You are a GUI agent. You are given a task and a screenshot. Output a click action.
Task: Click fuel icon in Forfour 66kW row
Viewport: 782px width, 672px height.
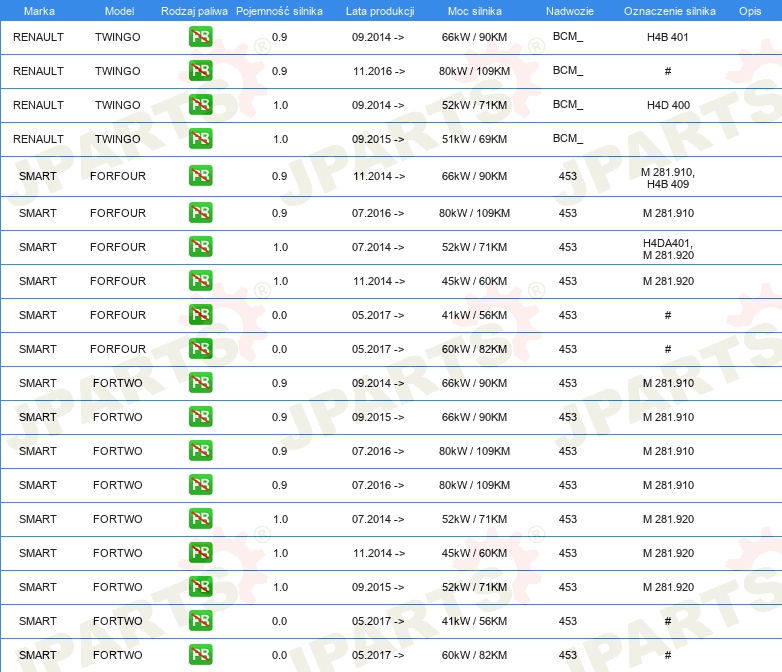pos(200,176)
